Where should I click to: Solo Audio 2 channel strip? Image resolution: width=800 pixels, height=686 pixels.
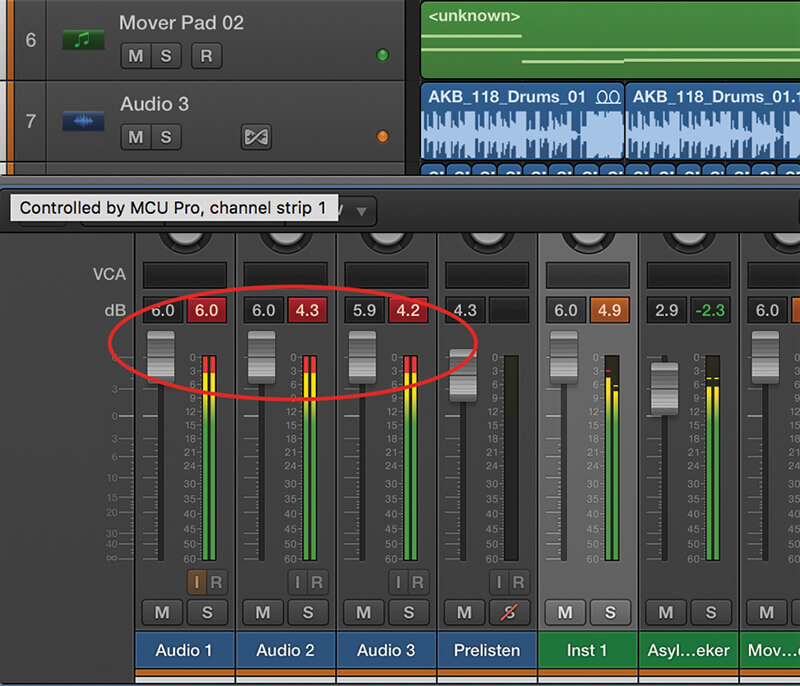308,613
